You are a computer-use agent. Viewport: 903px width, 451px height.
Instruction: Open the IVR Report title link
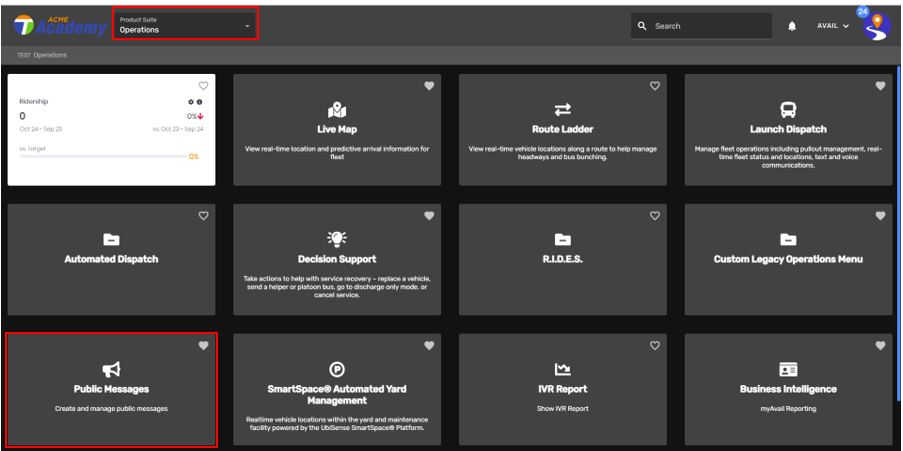click(563, 389)
